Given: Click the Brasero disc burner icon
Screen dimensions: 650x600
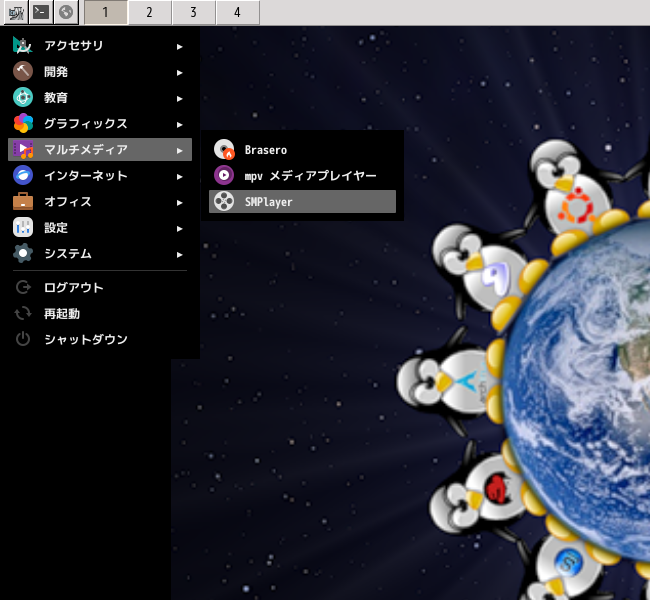Looking at the screenshot, I should pos(224,150).
